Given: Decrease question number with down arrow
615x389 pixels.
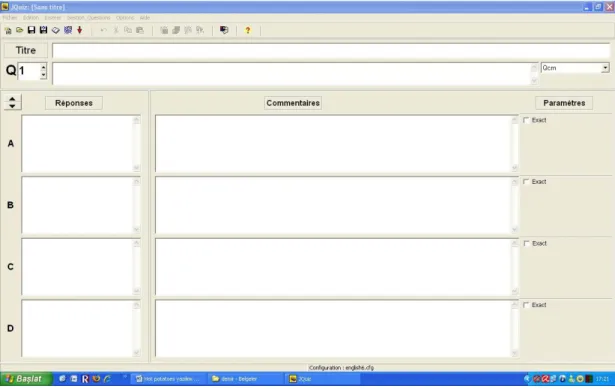Looking at the screenshot, I should [43, 75].
